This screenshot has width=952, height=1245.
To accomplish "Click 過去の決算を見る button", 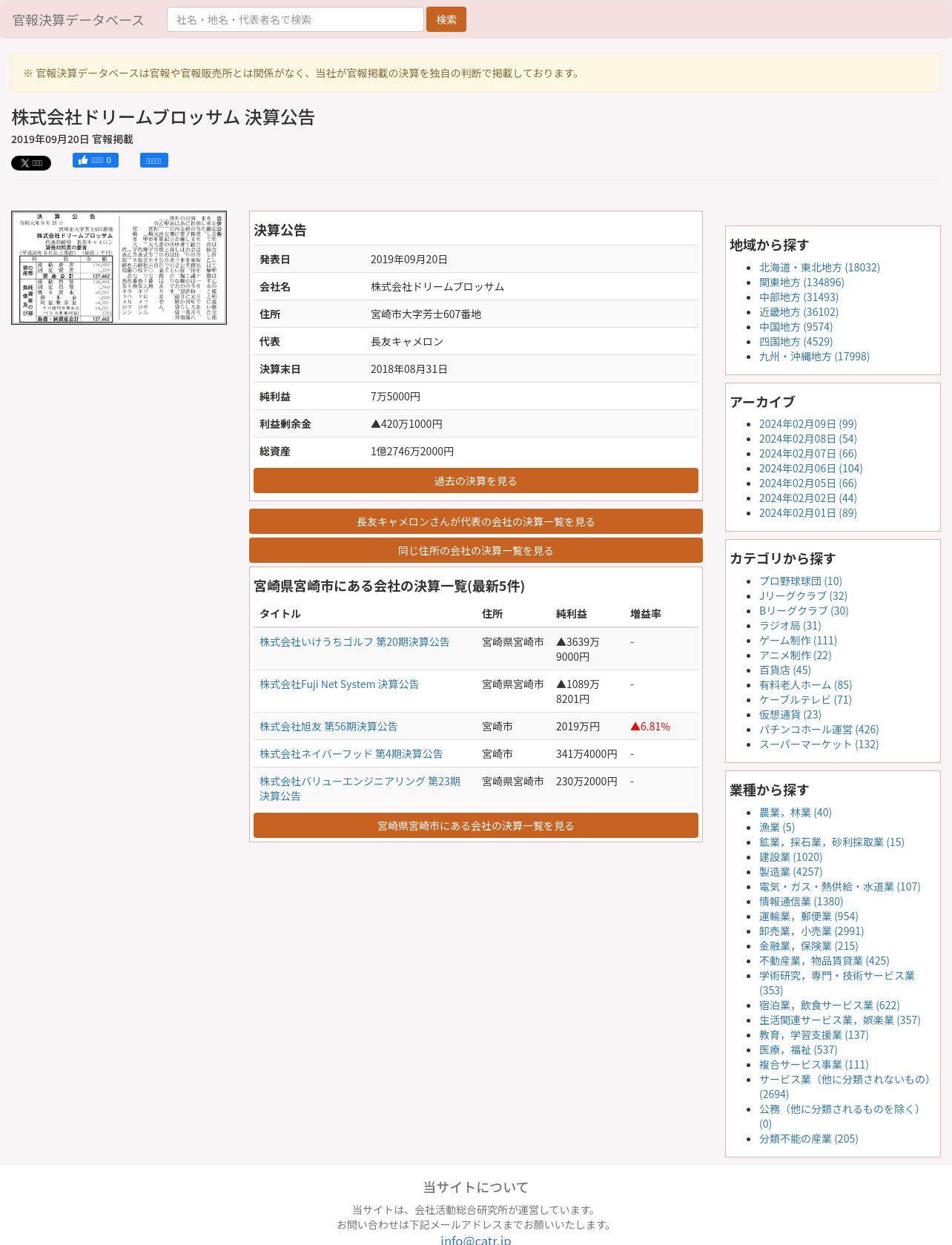I will [476, 481].
